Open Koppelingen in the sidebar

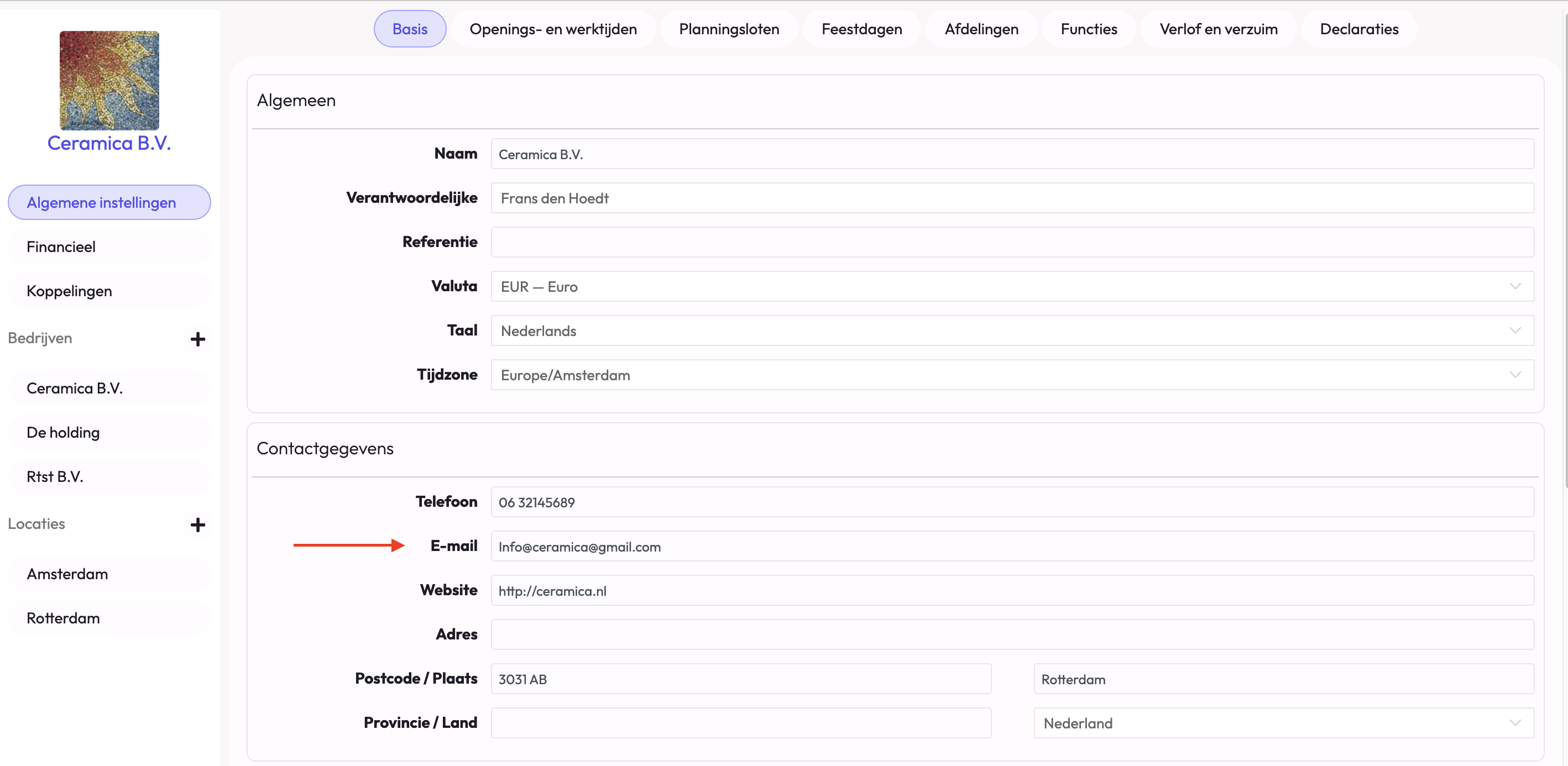[x=70, y=291]
